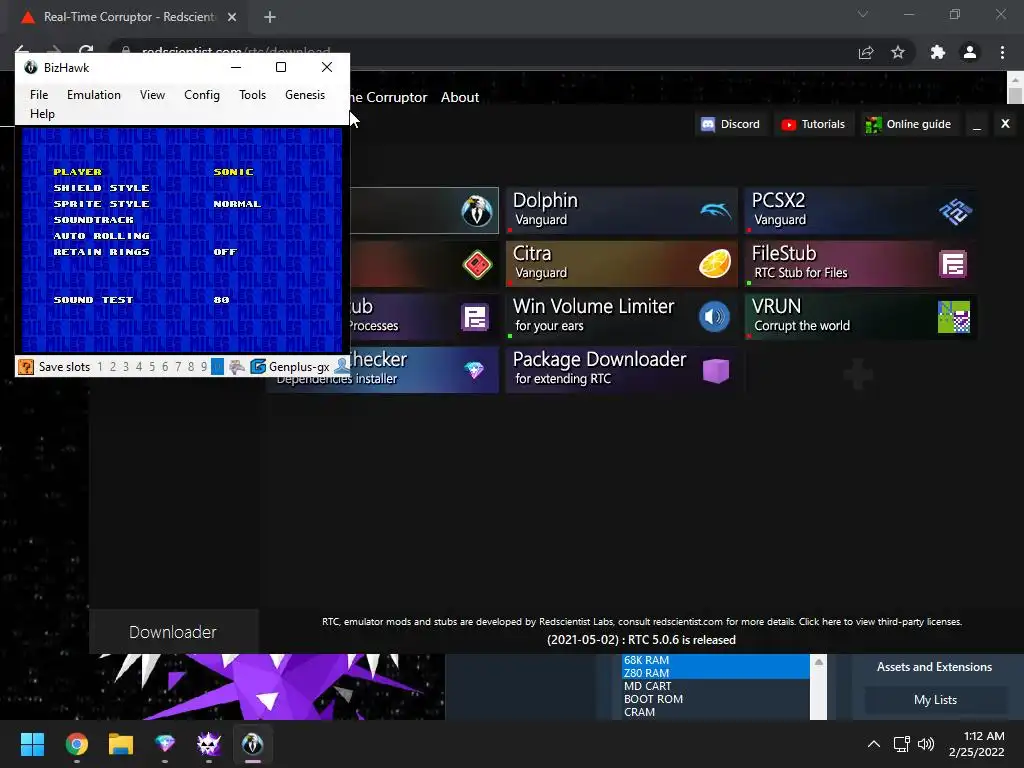The image size is (1024, 768).
Task: Bookmark the page with the star icon
Action: tap(898, 52)
